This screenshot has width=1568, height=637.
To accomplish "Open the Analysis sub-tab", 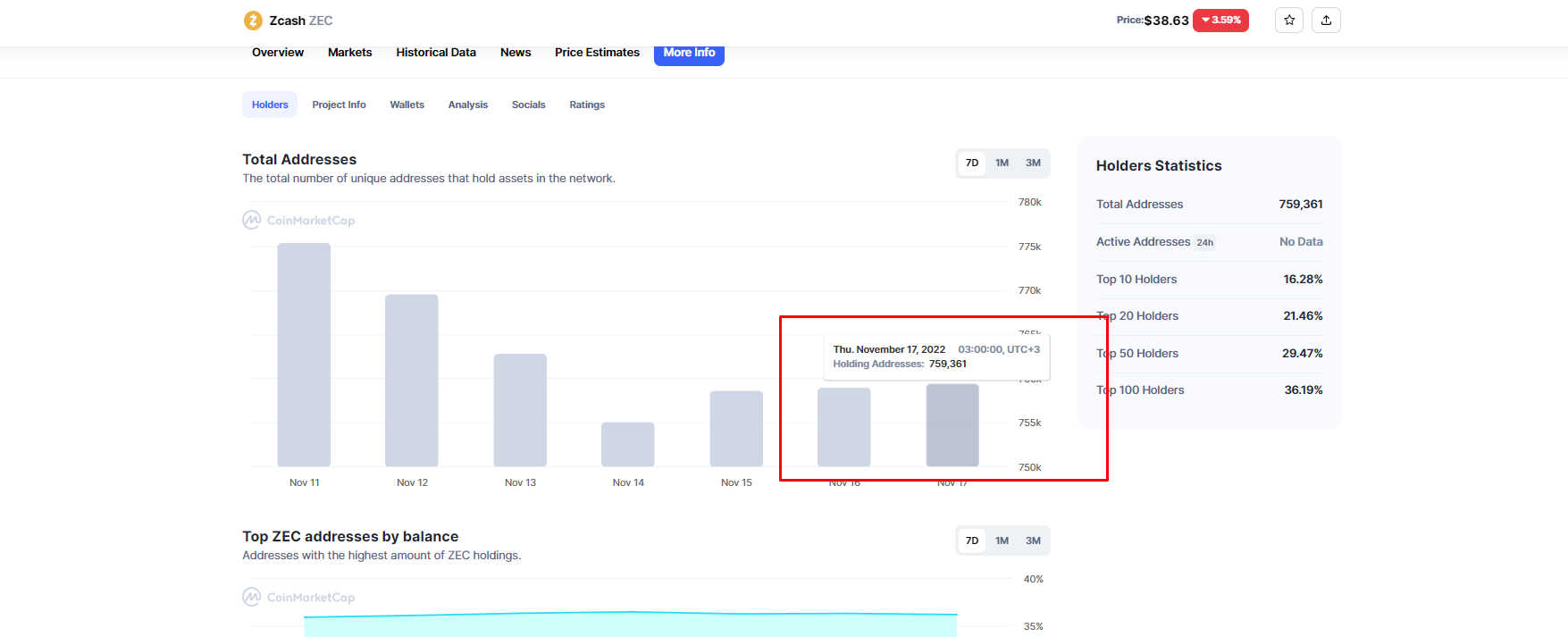I will [468, 105].
